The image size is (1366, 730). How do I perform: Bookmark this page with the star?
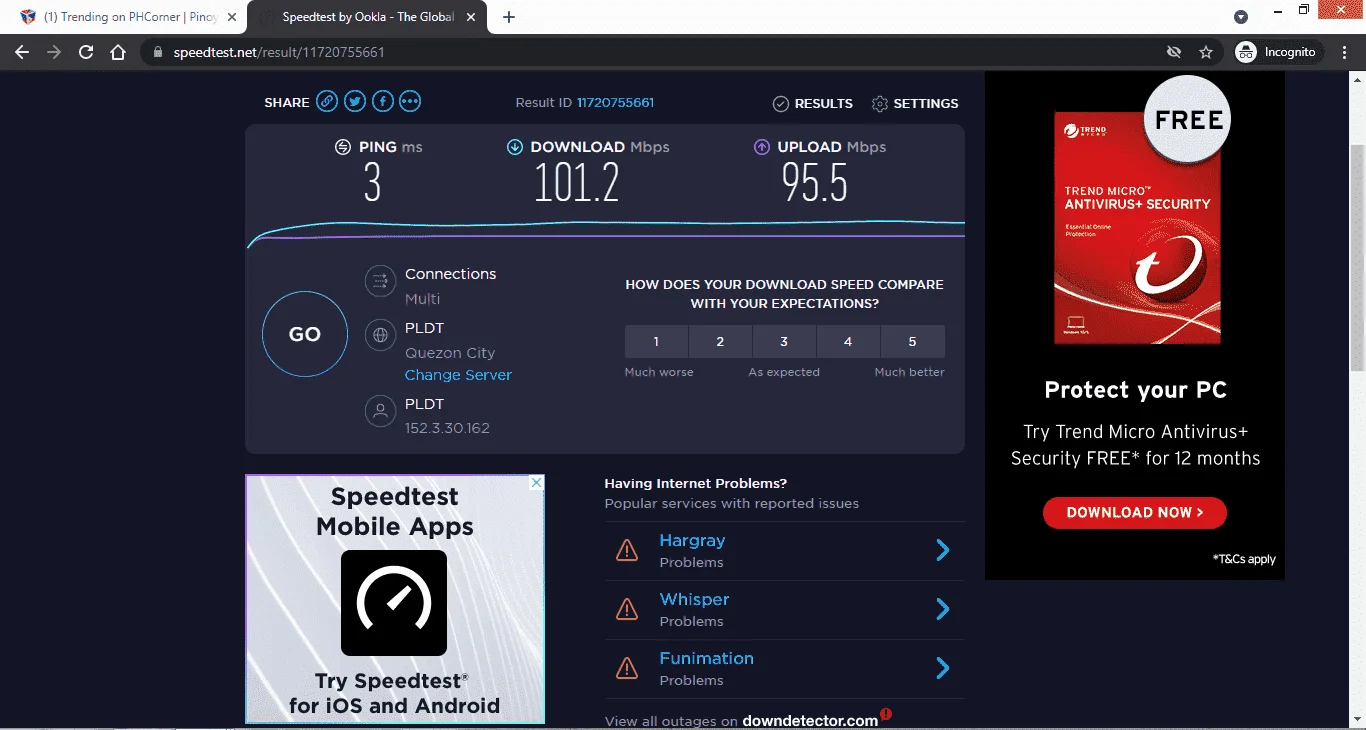point(1206,52)
